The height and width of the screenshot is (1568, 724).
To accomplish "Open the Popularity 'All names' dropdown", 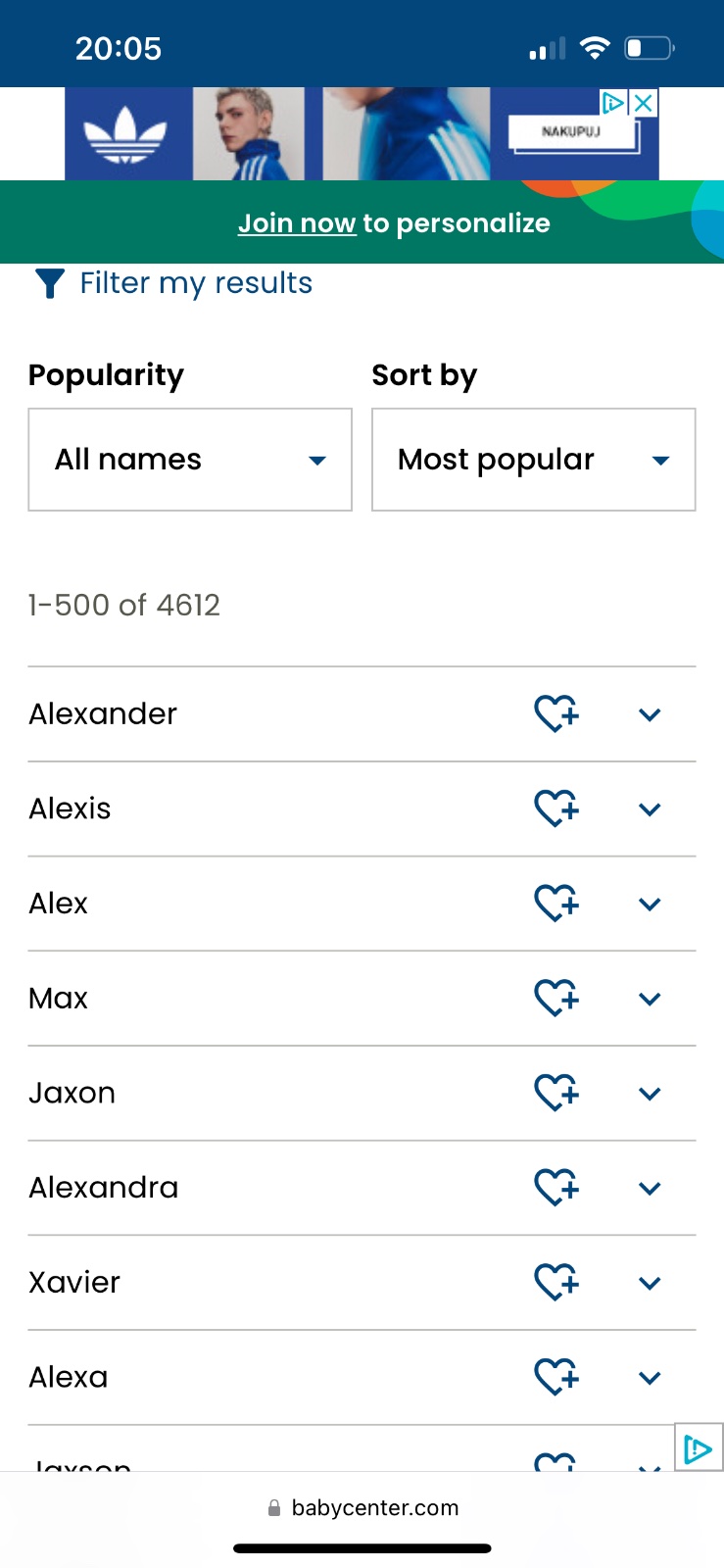I will click(x=190, y=460).
